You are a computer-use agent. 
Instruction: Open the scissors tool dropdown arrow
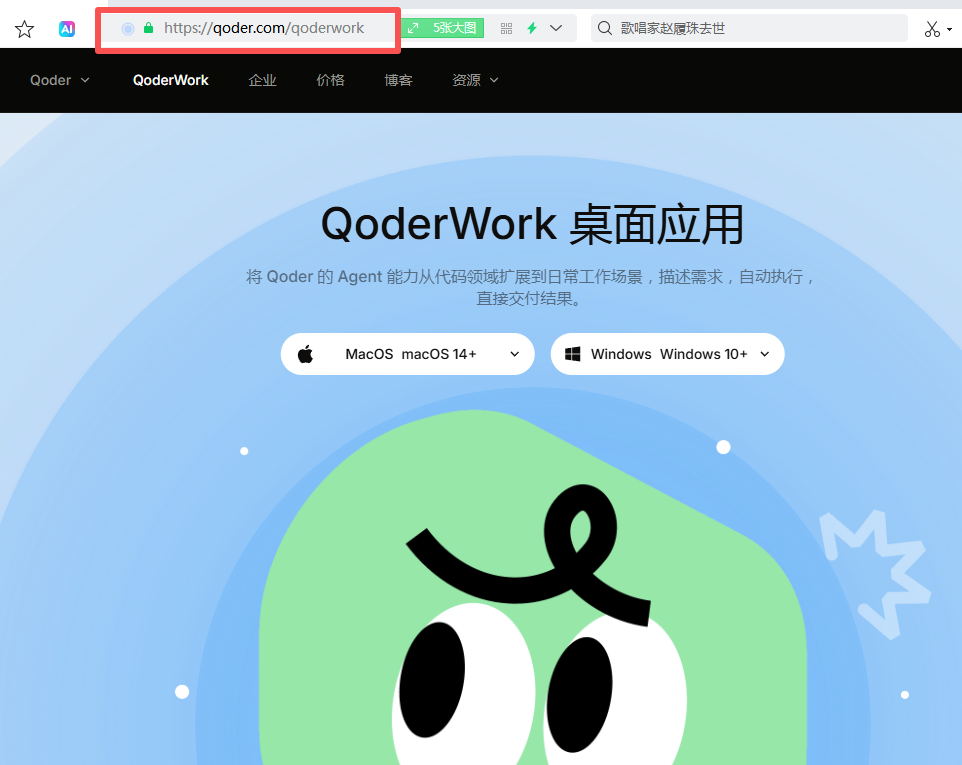[x=950, y=29]
